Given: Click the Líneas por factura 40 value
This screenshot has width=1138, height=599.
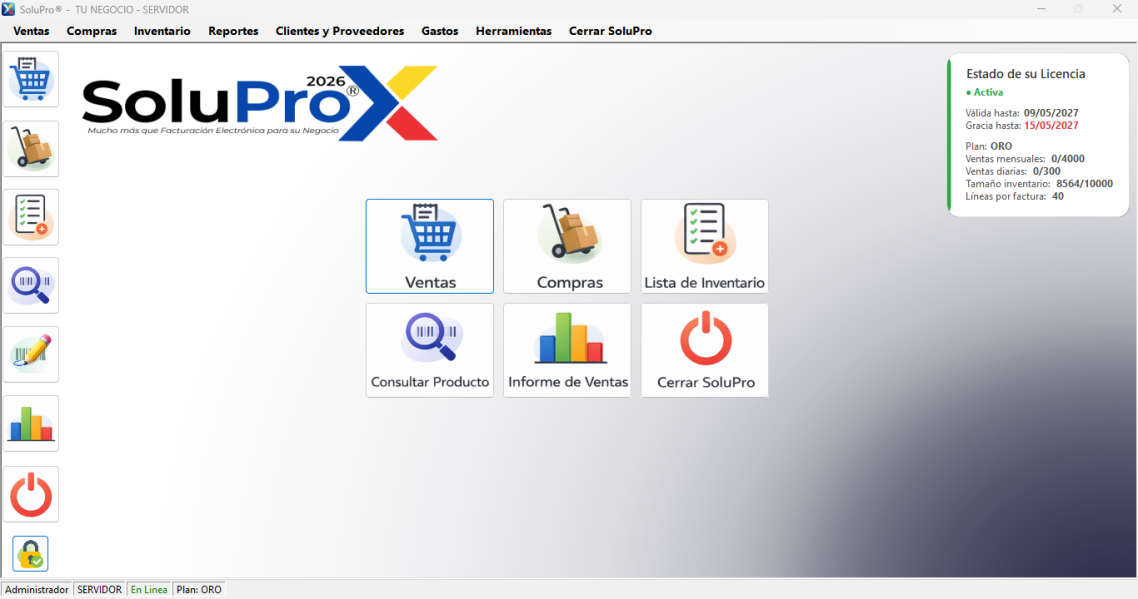Looking at the screenshot, I should coord(1057,196).
